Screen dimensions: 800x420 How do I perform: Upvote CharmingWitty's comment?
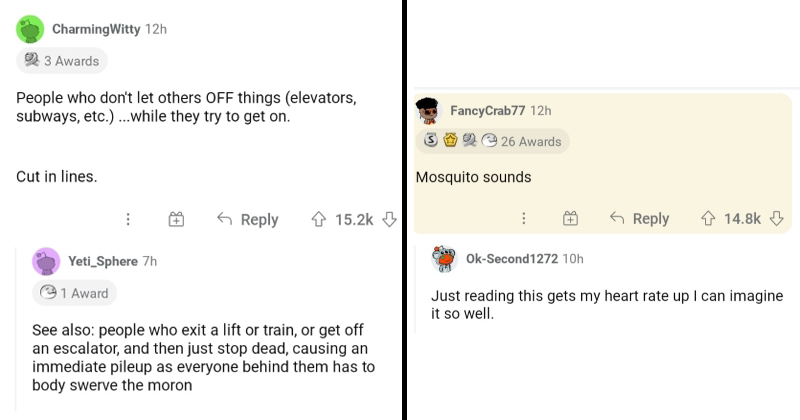coord(319,219)
